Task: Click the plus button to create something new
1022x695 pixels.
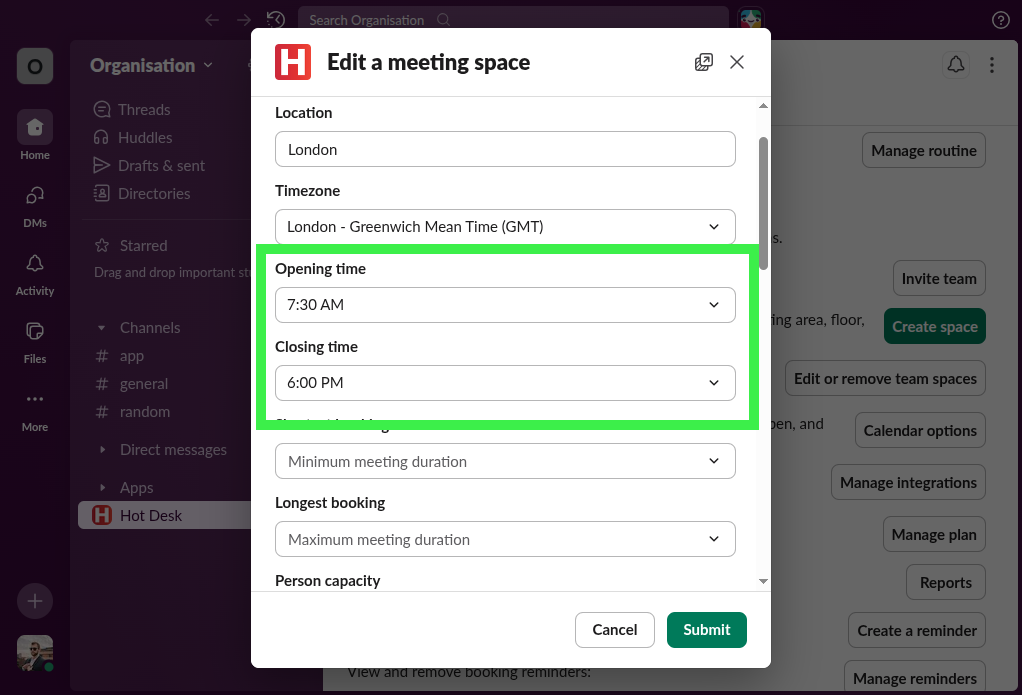Action: (x=34, y=601)
